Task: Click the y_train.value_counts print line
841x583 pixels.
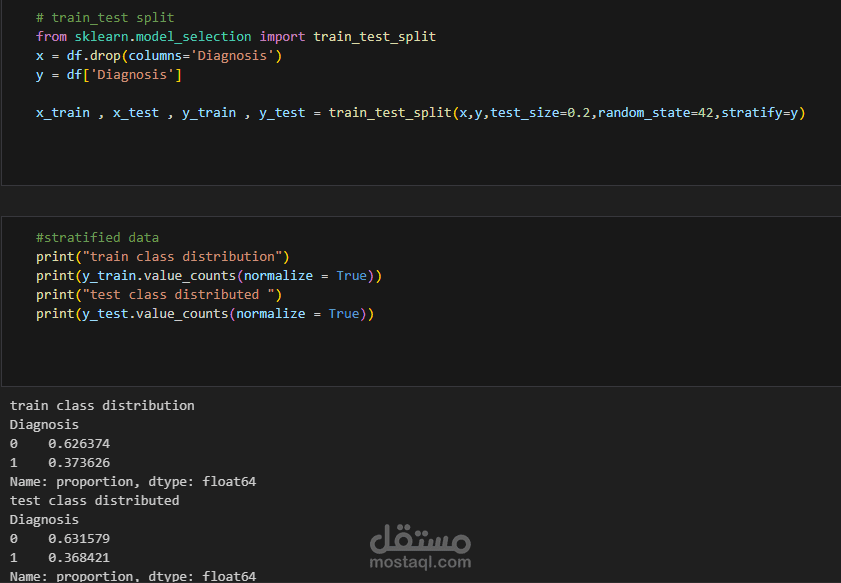Action: tap(209, 276)
